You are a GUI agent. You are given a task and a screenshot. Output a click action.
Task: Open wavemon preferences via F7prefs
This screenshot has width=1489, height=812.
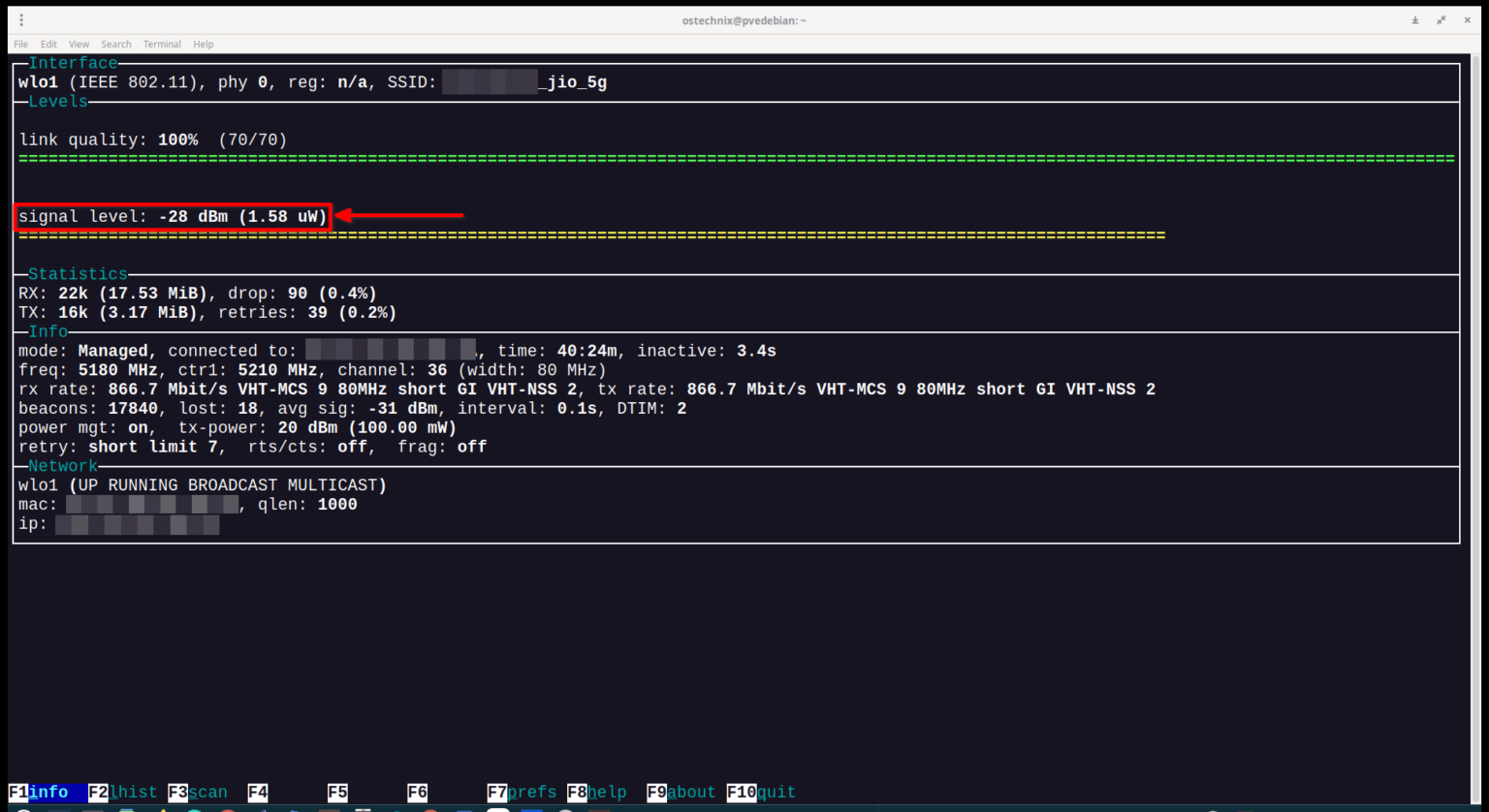click(x=523, y=792)
